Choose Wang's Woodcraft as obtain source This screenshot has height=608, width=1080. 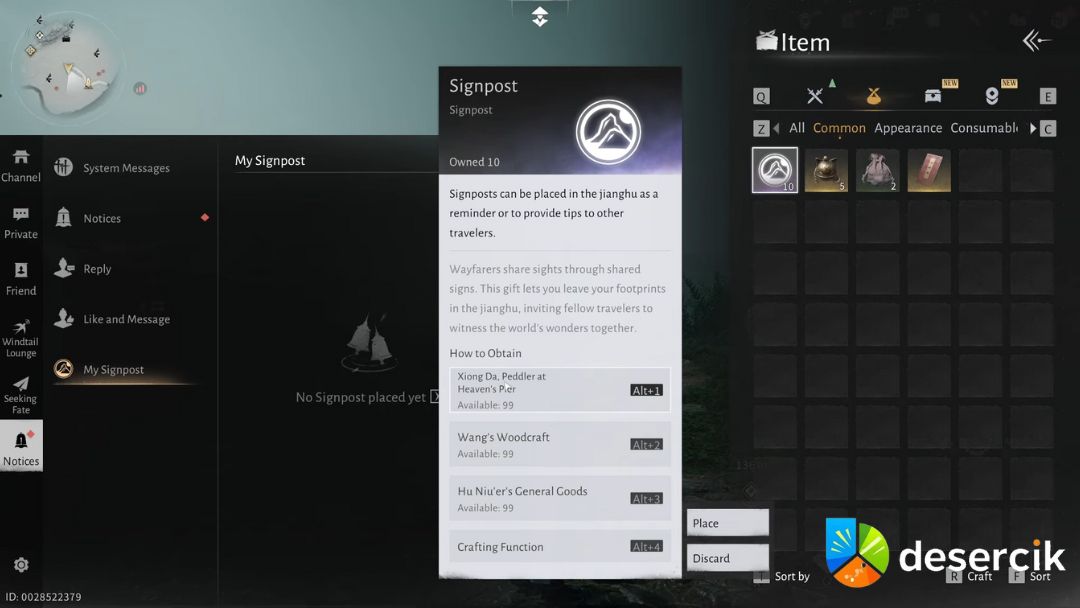tap(559, 444)
